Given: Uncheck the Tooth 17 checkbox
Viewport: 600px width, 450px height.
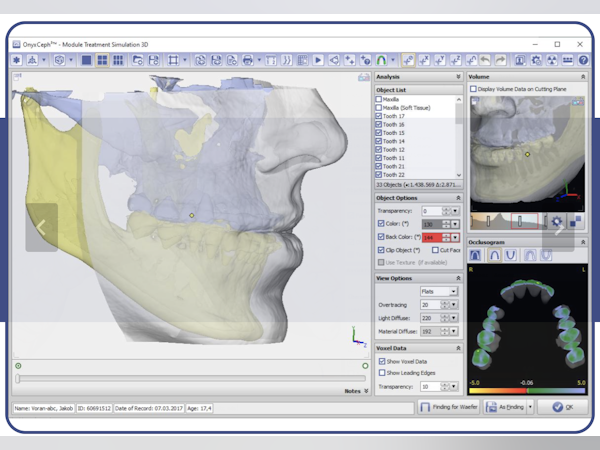Looking at the screenshot, I should [x=378, y=116].
